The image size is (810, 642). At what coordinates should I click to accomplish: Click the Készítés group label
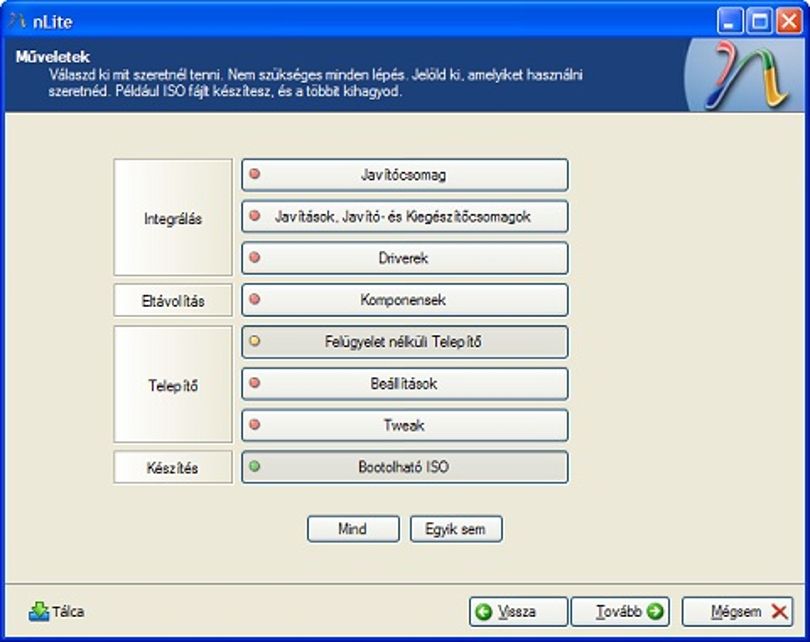(x=173, y=467)
